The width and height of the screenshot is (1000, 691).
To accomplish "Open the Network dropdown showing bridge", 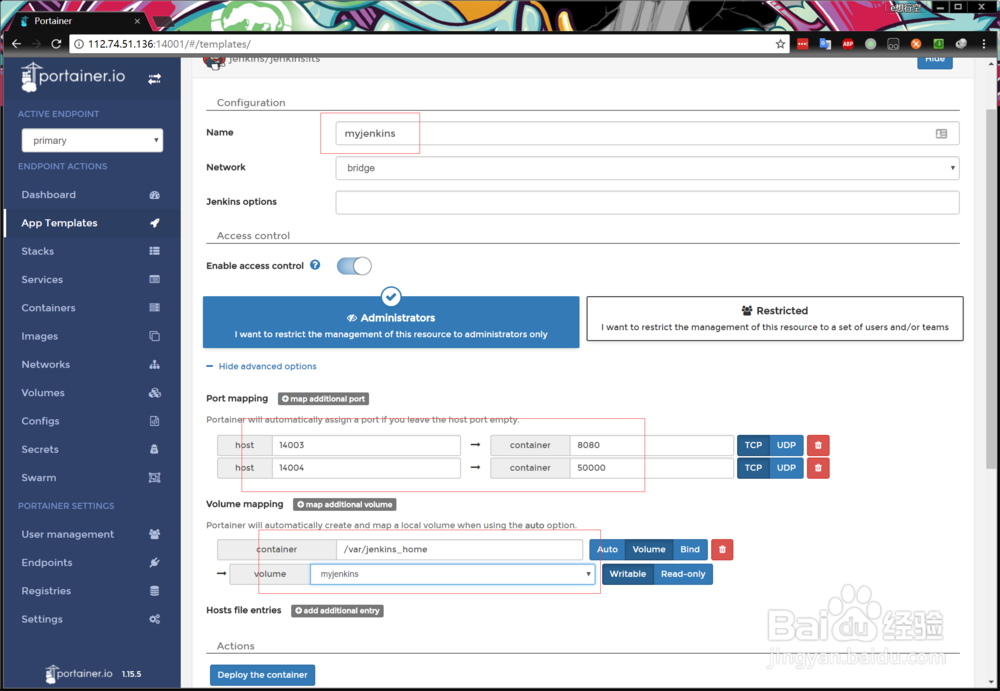I will [x=647, y=167].
